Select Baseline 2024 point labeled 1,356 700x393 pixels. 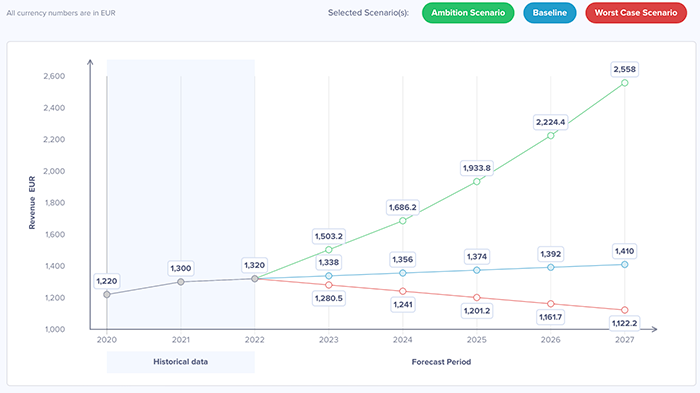pyautogui.click(x=403, y=273)
